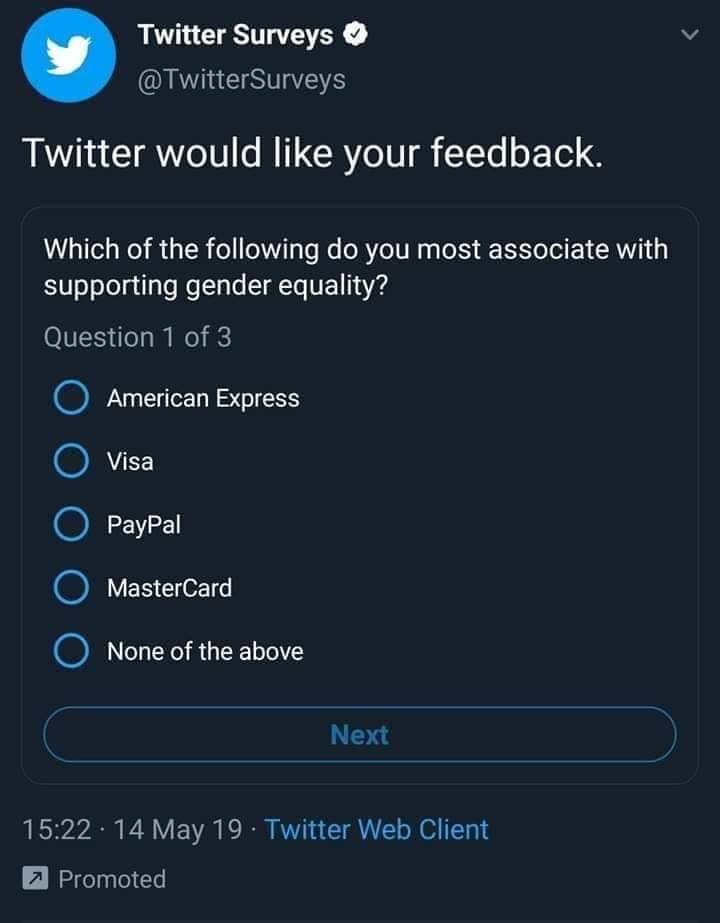This screenshot has height=923, width=720.
Task: Choose the PayPal radio option
Action: click(x=69, y=525)
